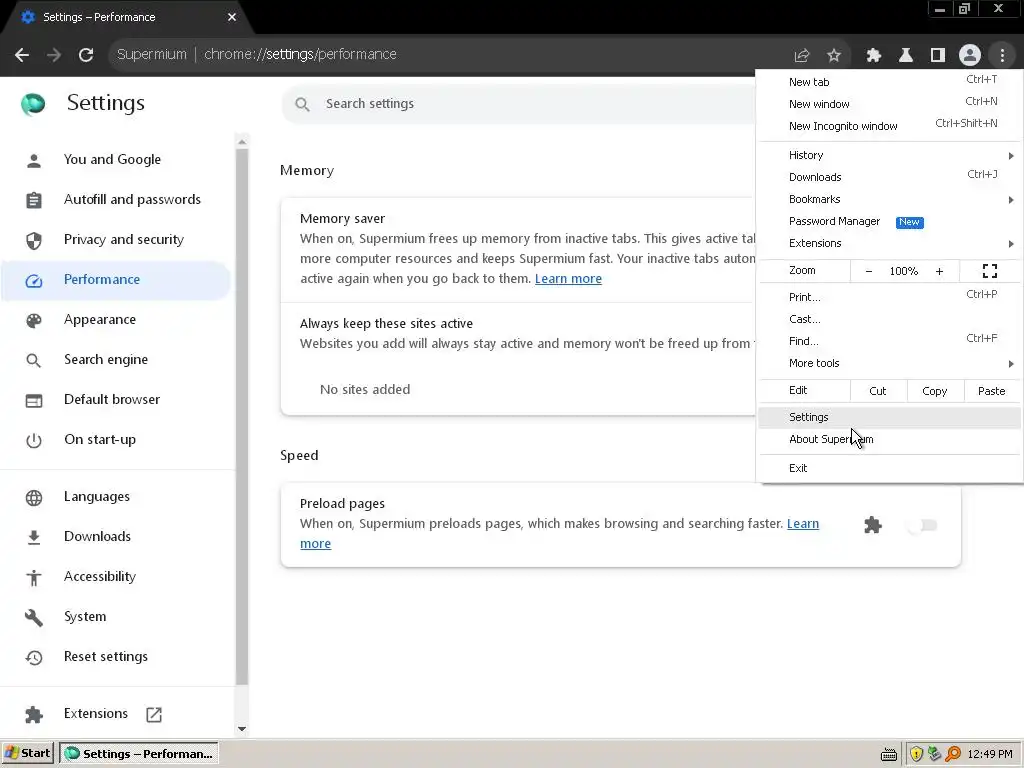Choose New window from the menu
Viewport: 1024px width, 768px height.
(x=889, y=104)
